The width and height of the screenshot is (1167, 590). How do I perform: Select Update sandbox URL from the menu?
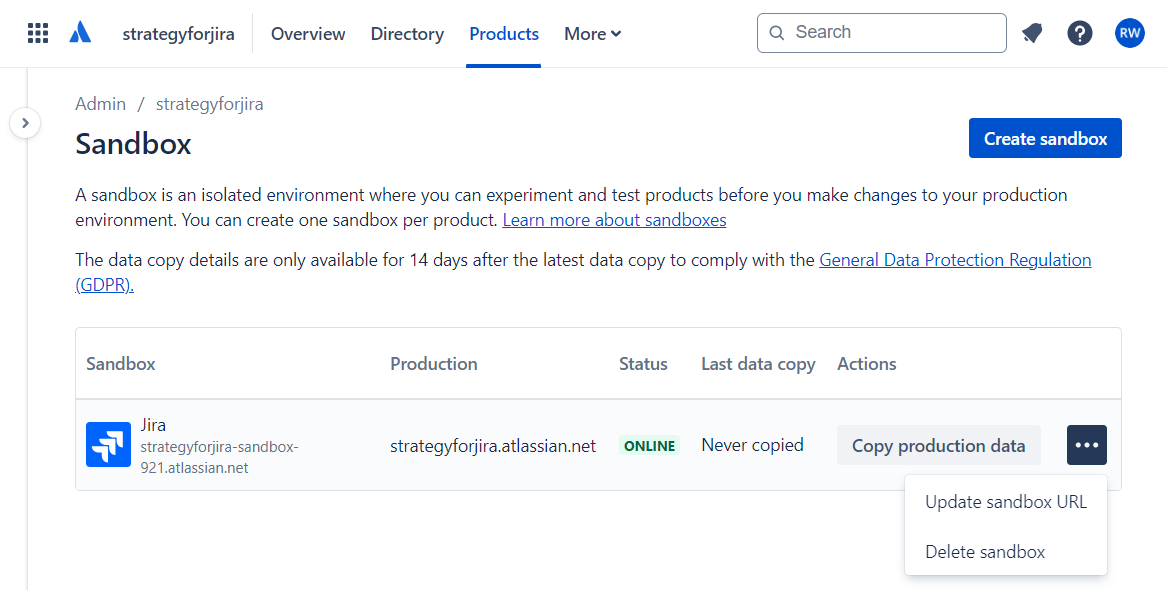(1005, 501)
